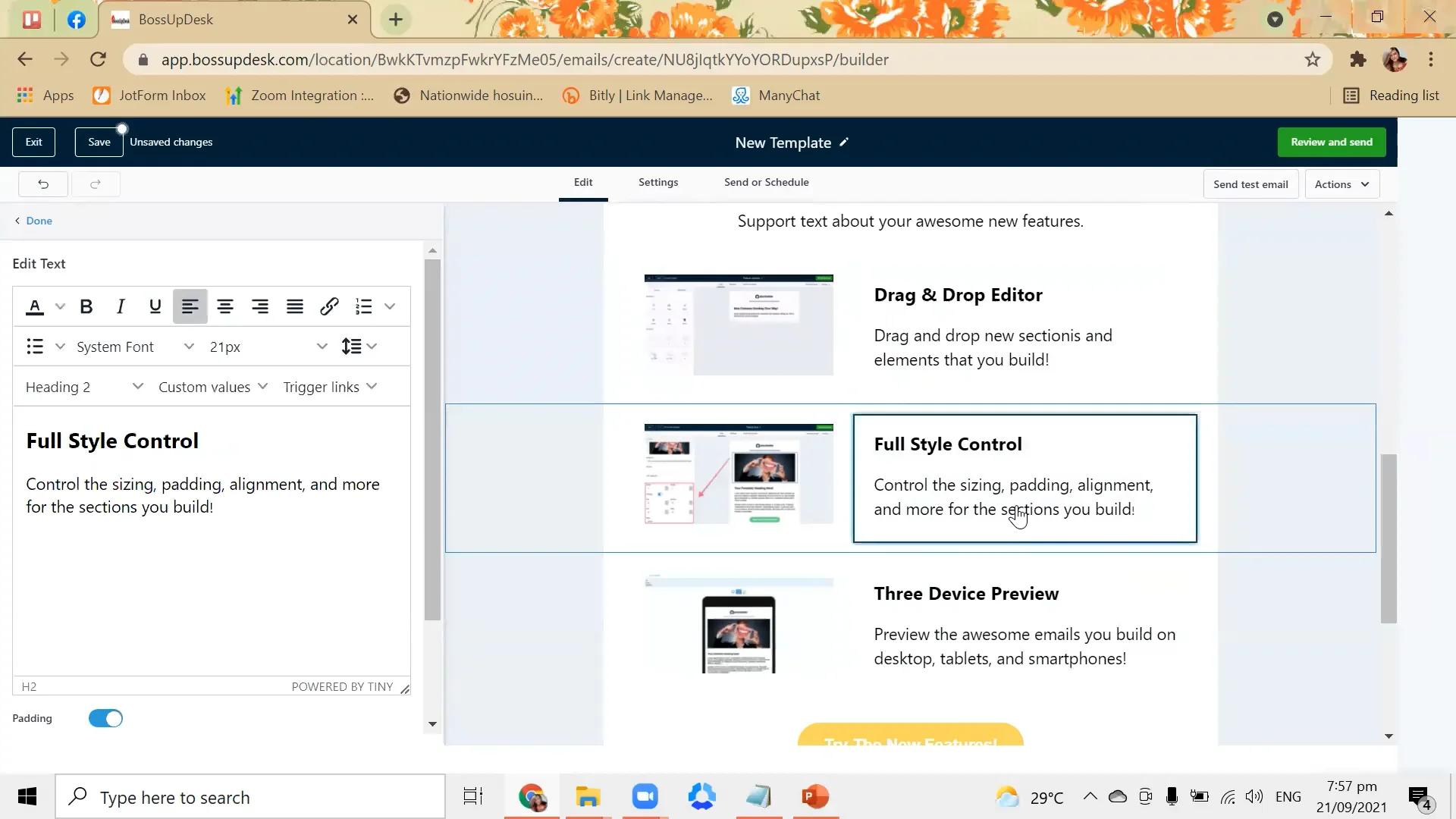The height and width of the screenshot is (819, 1456).
Task: Click the text color icon
Action: [x=35, y=306]
